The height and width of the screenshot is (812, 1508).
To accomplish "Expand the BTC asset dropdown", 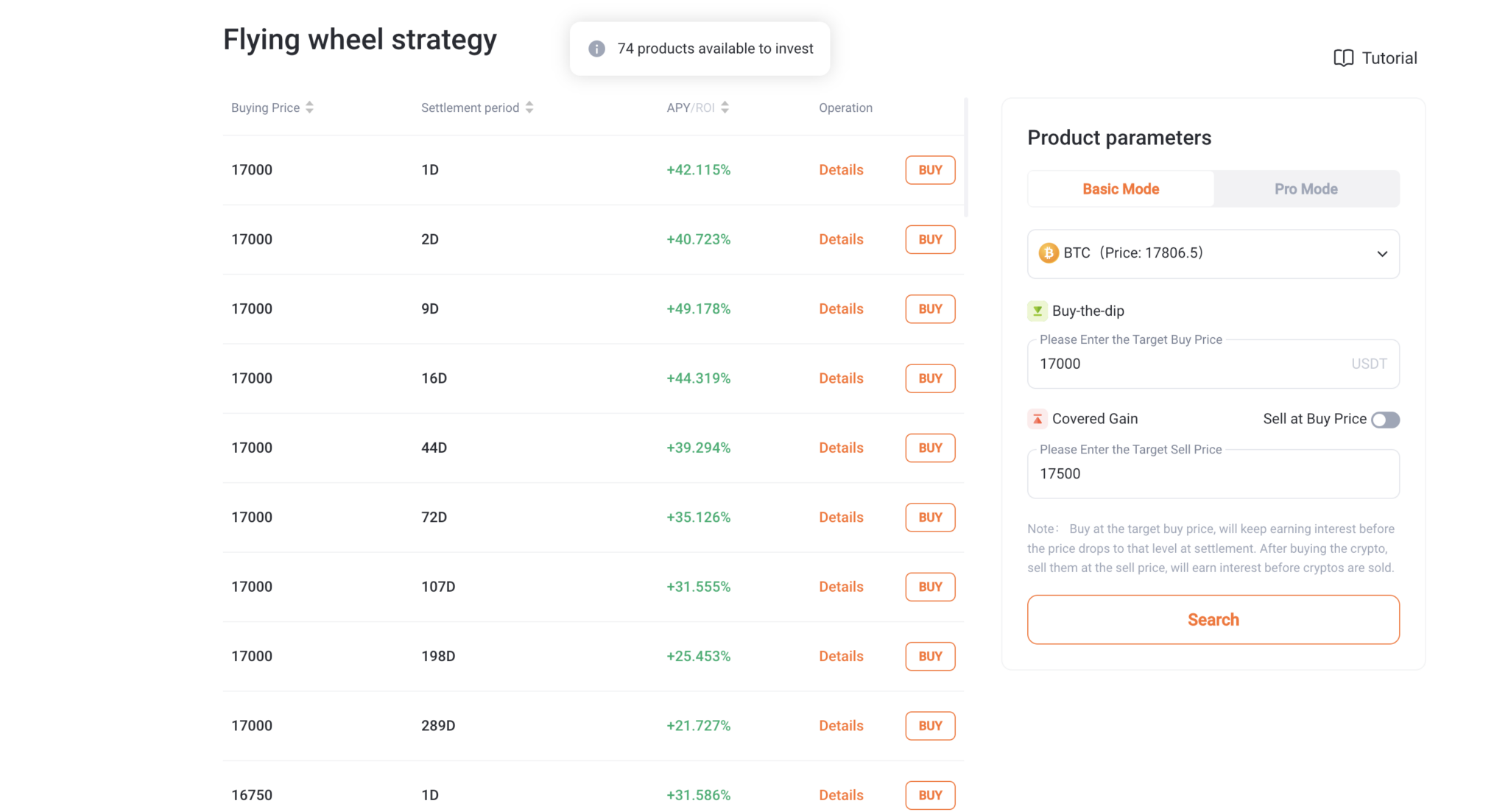I will (1381, 254).
